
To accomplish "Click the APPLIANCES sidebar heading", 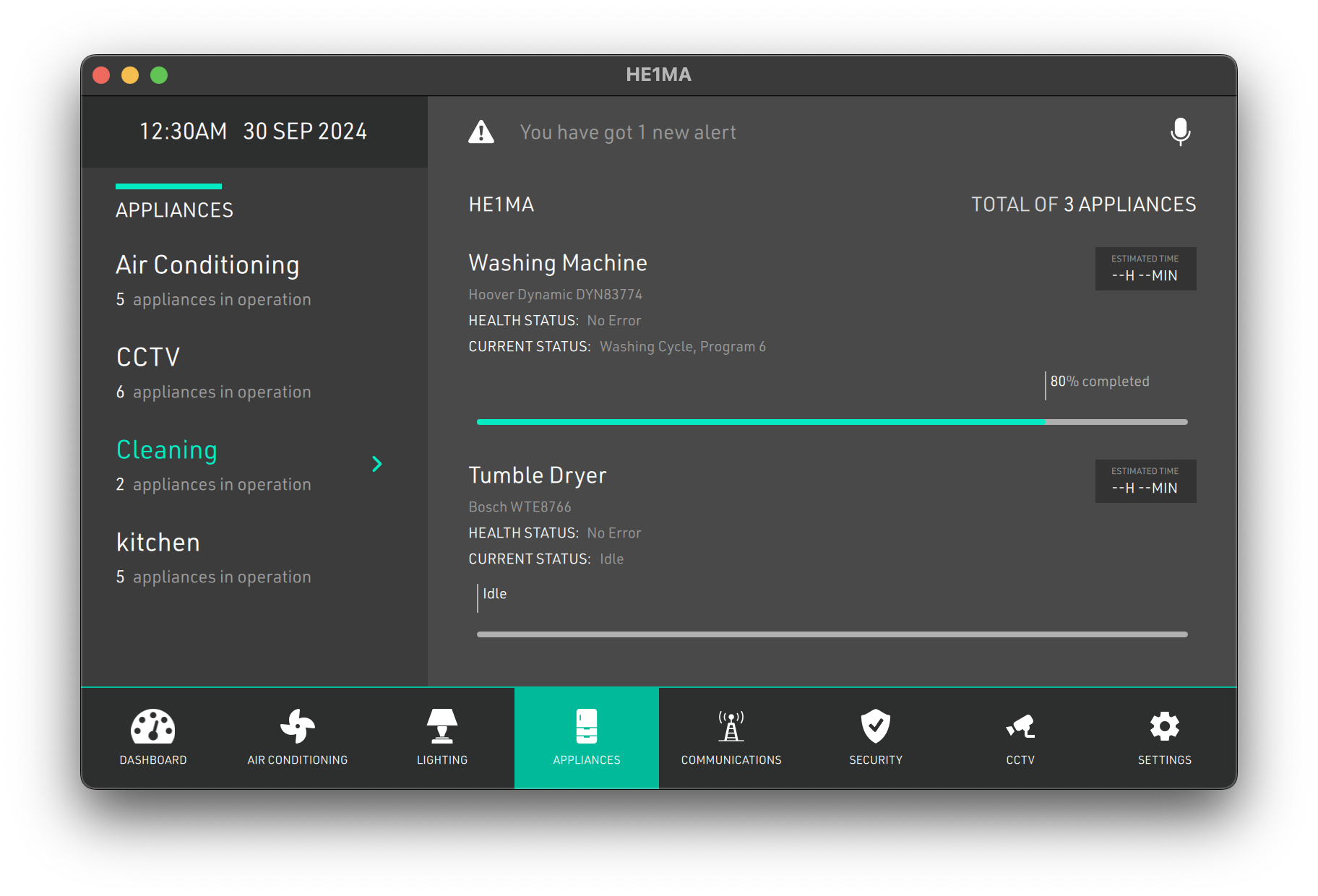I will 174,210.
